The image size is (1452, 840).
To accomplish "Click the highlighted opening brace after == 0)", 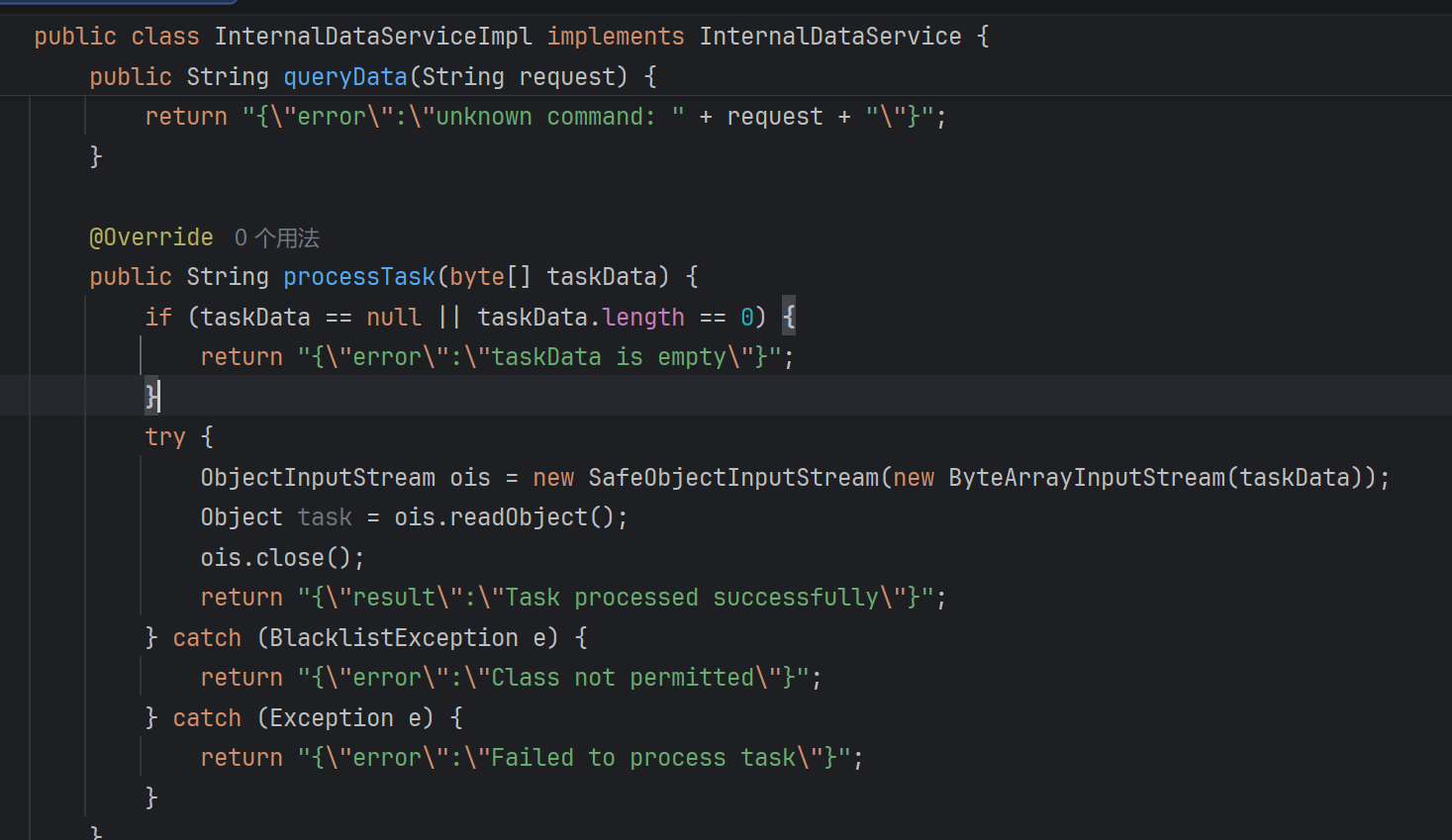I will tap(789, 318).
